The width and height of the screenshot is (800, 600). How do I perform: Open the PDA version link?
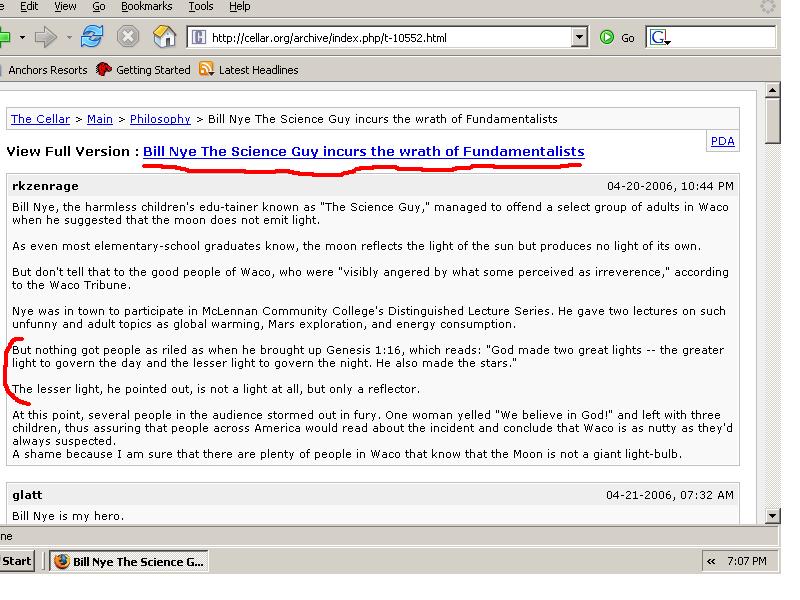coord(722,141)
